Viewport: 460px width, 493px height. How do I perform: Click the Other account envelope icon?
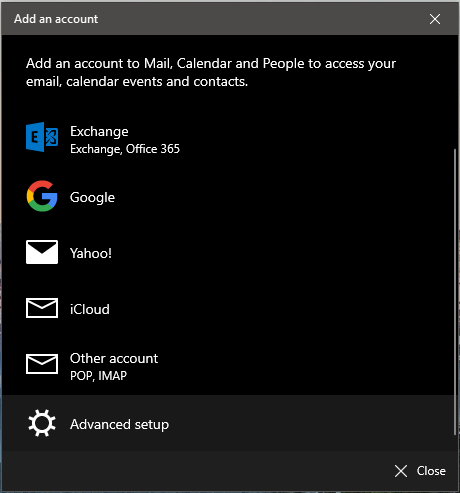point(42,364)
